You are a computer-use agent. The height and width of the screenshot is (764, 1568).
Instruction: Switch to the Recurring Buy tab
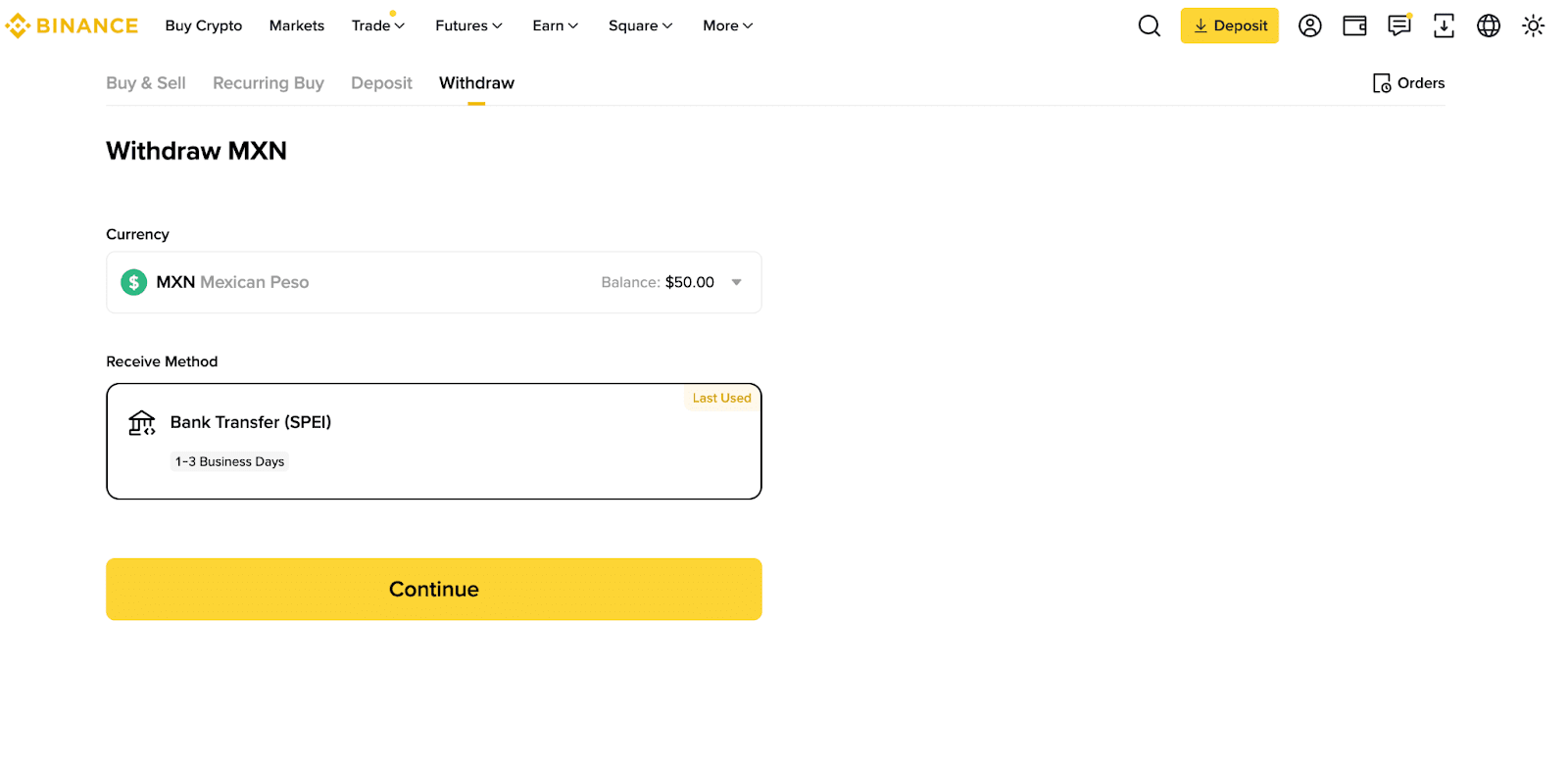pos(268,83)
